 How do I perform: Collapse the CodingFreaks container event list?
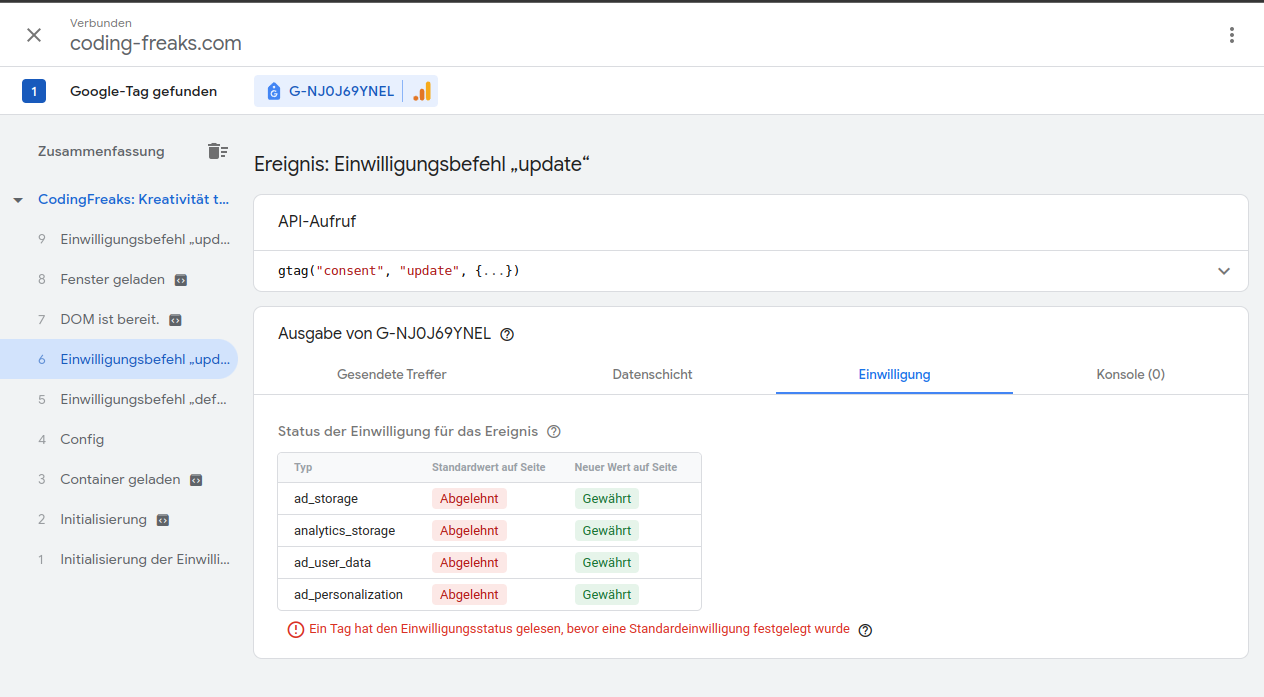[x=17, y=199]
